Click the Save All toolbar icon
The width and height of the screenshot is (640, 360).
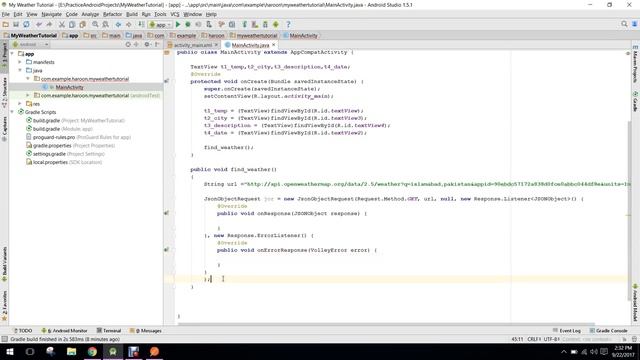[x=16, y=24]
